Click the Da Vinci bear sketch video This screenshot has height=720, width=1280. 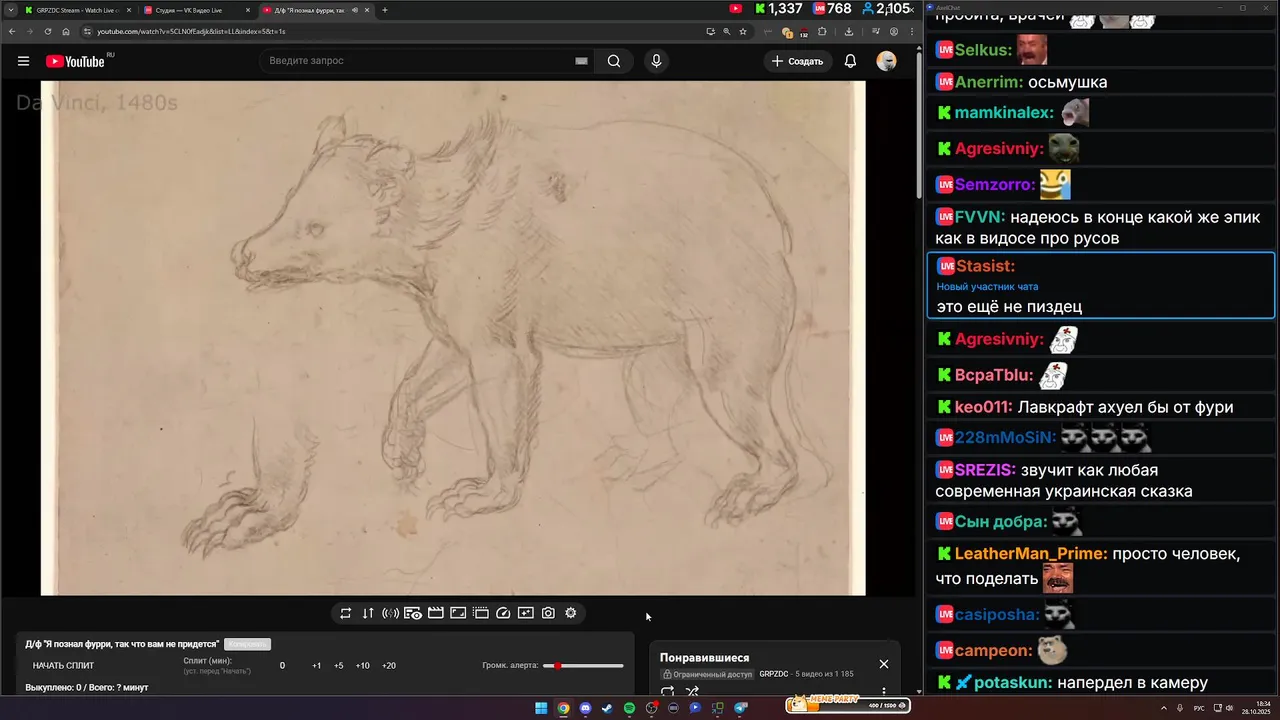pyautogui.click(x=453, y=338)
